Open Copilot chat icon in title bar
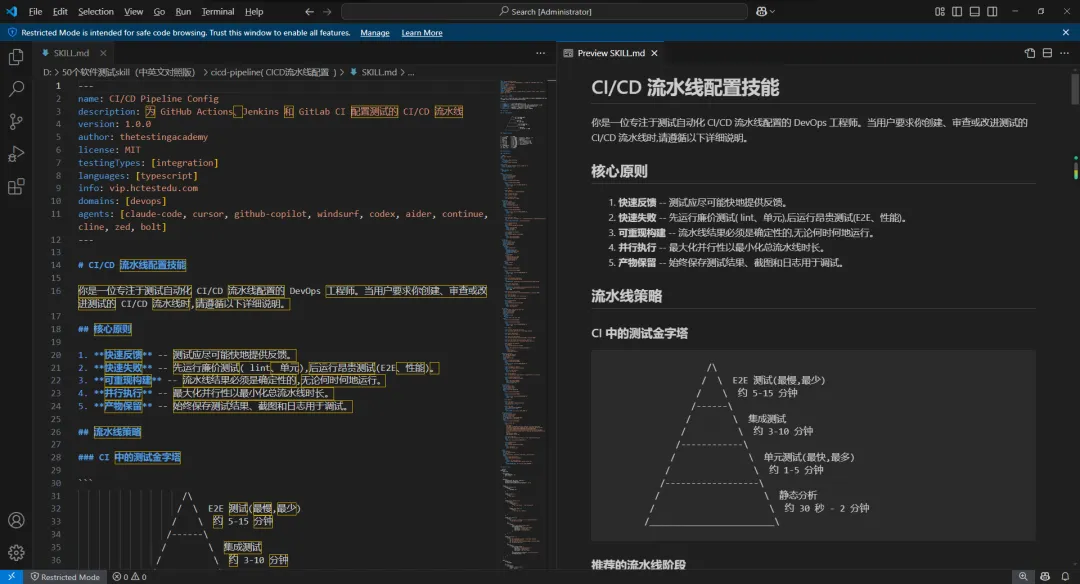The width and height of the screenshot is (1080, 584). (x=761, y=12)
